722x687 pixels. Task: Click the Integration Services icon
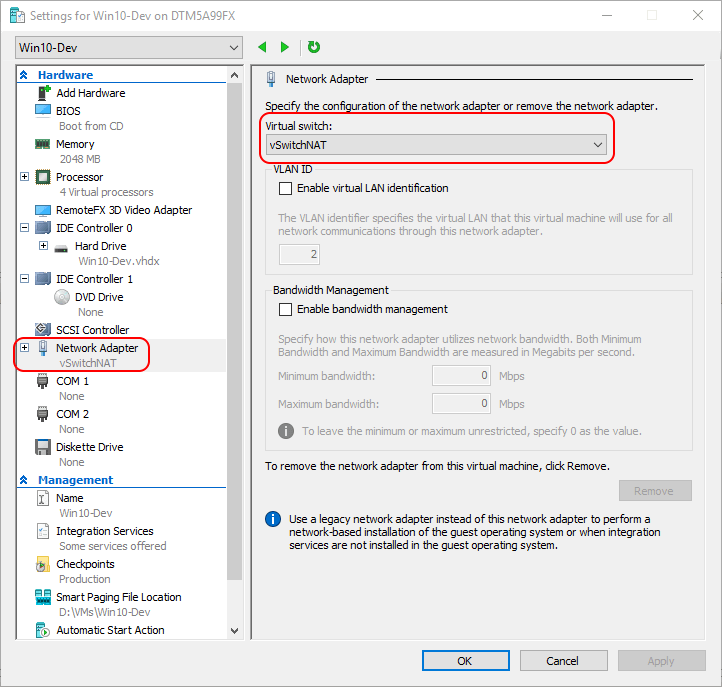tap(42, 531)
